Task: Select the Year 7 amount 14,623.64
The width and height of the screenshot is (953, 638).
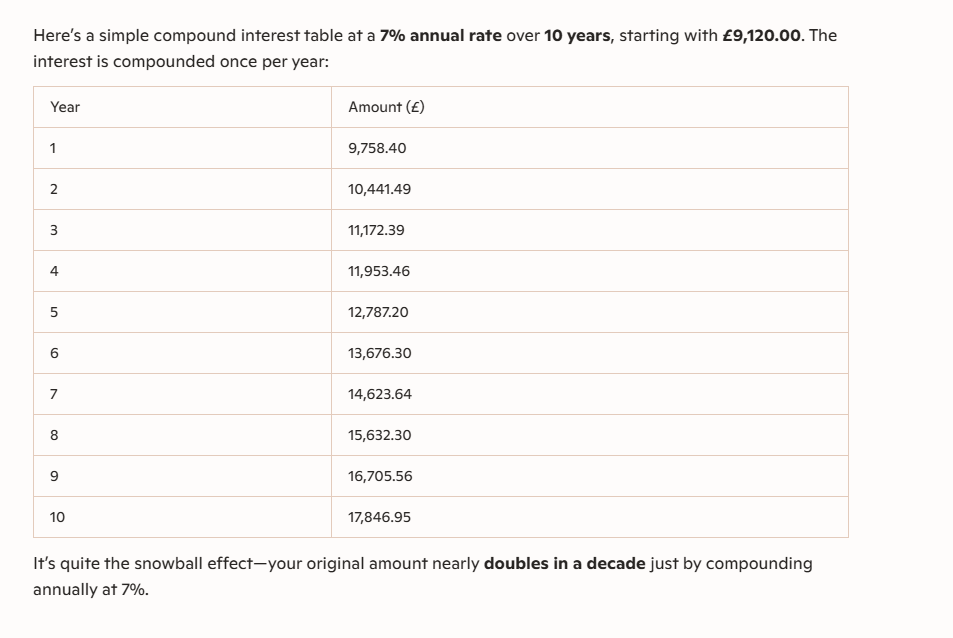Action: [x=379, y=394]
